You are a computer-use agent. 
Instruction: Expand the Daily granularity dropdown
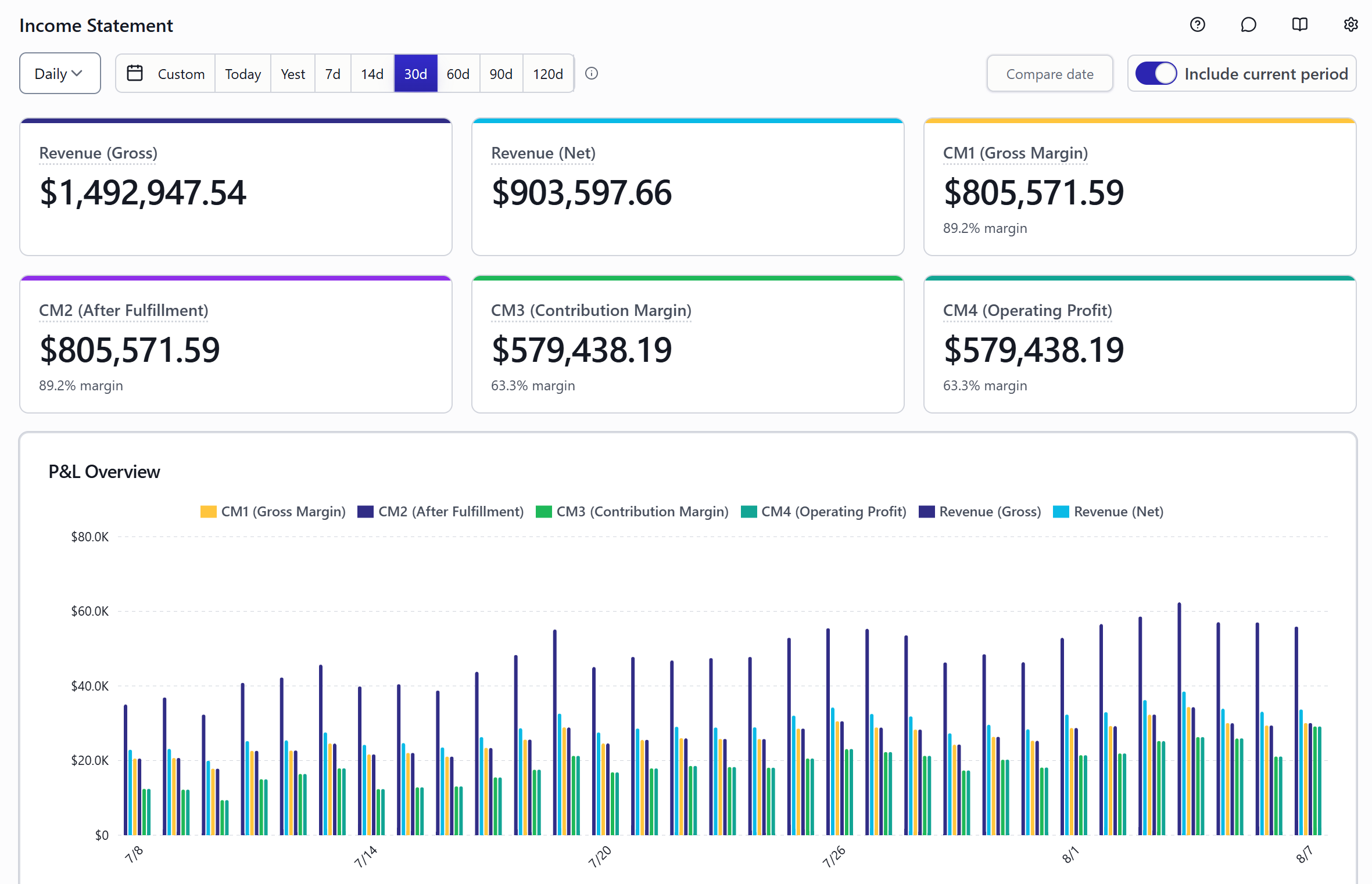[60, 73]
